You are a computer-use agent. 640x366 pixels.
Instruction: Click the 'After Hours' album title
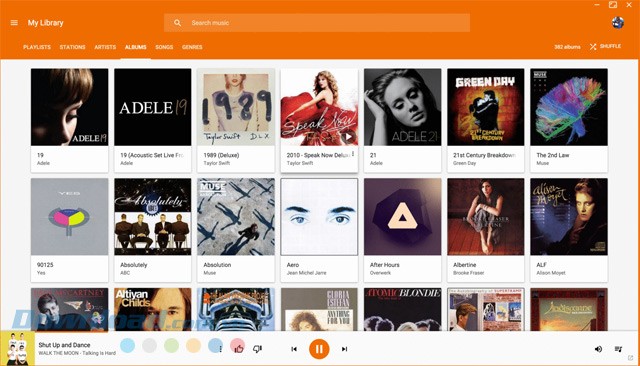pos(384,265)
